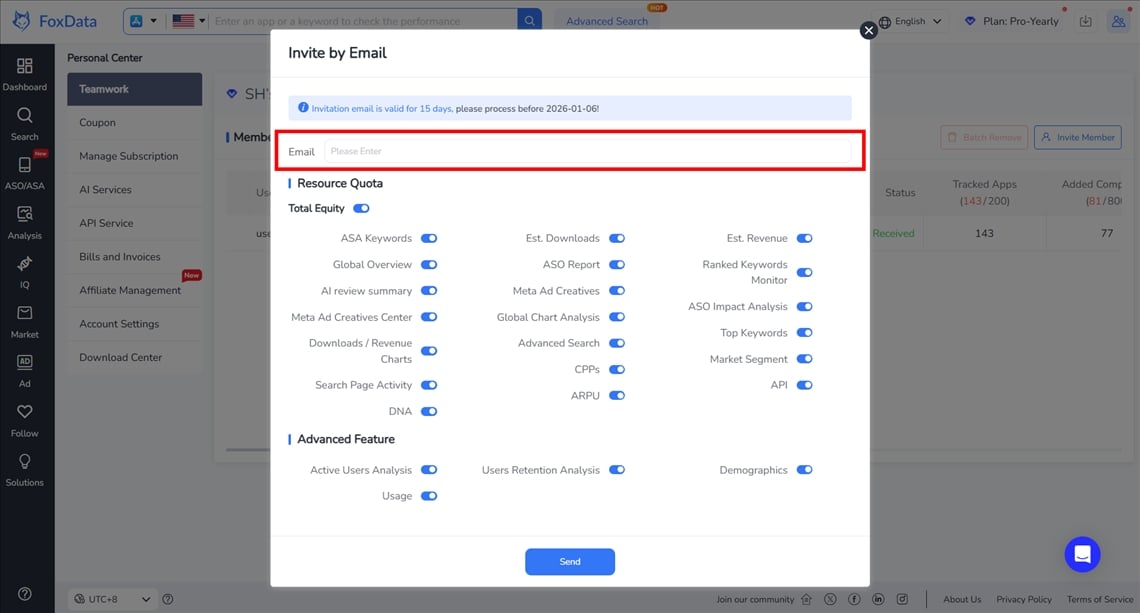Click the magnifier search button in top bar
Viewport: 1140px width, 613px height.
point(530,21)
